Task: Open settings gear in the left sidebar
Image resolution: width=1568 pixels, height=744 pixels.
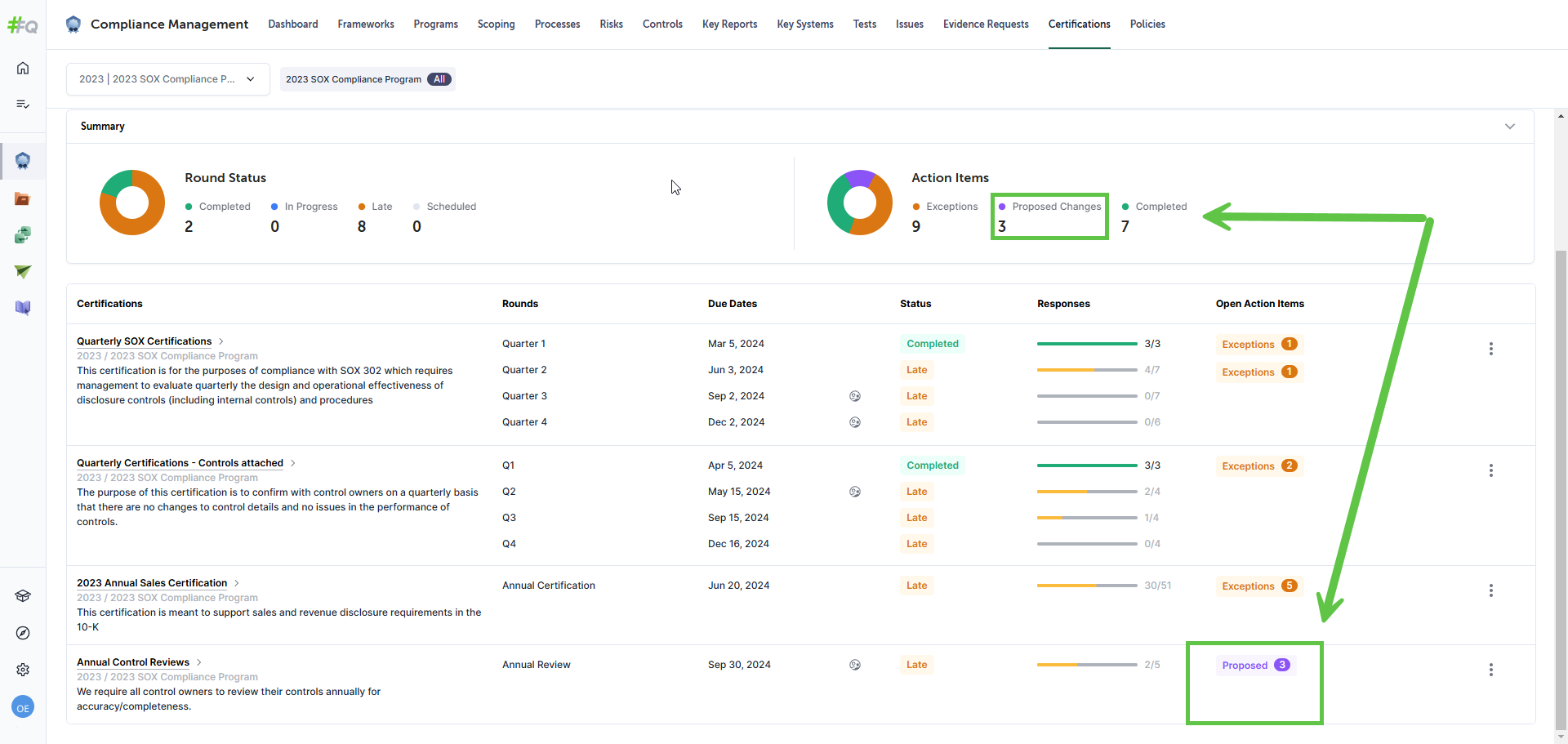Action: click(23, 670)
